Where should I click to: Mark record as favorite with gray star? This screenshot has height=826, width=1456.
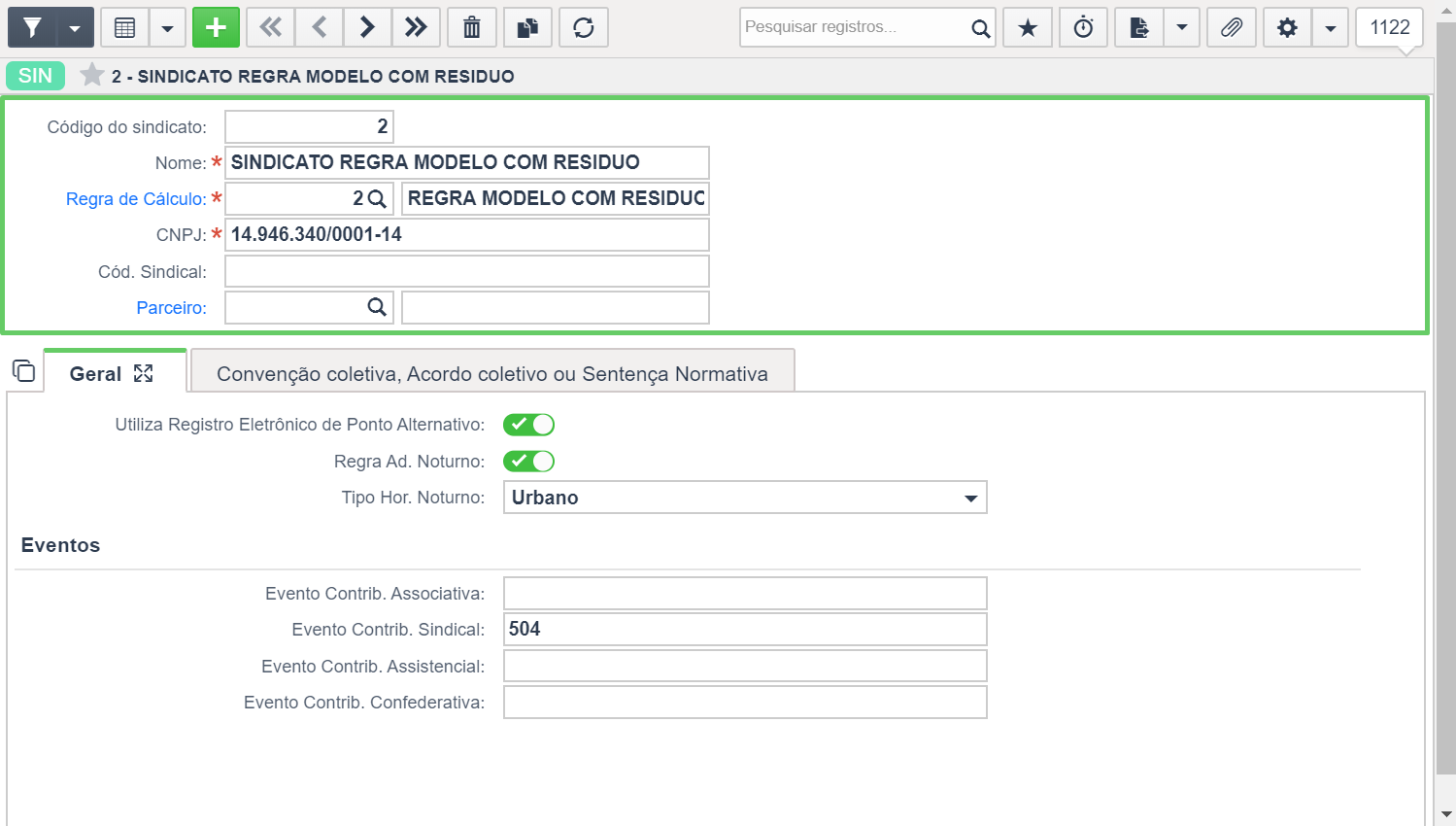(92, 75)
